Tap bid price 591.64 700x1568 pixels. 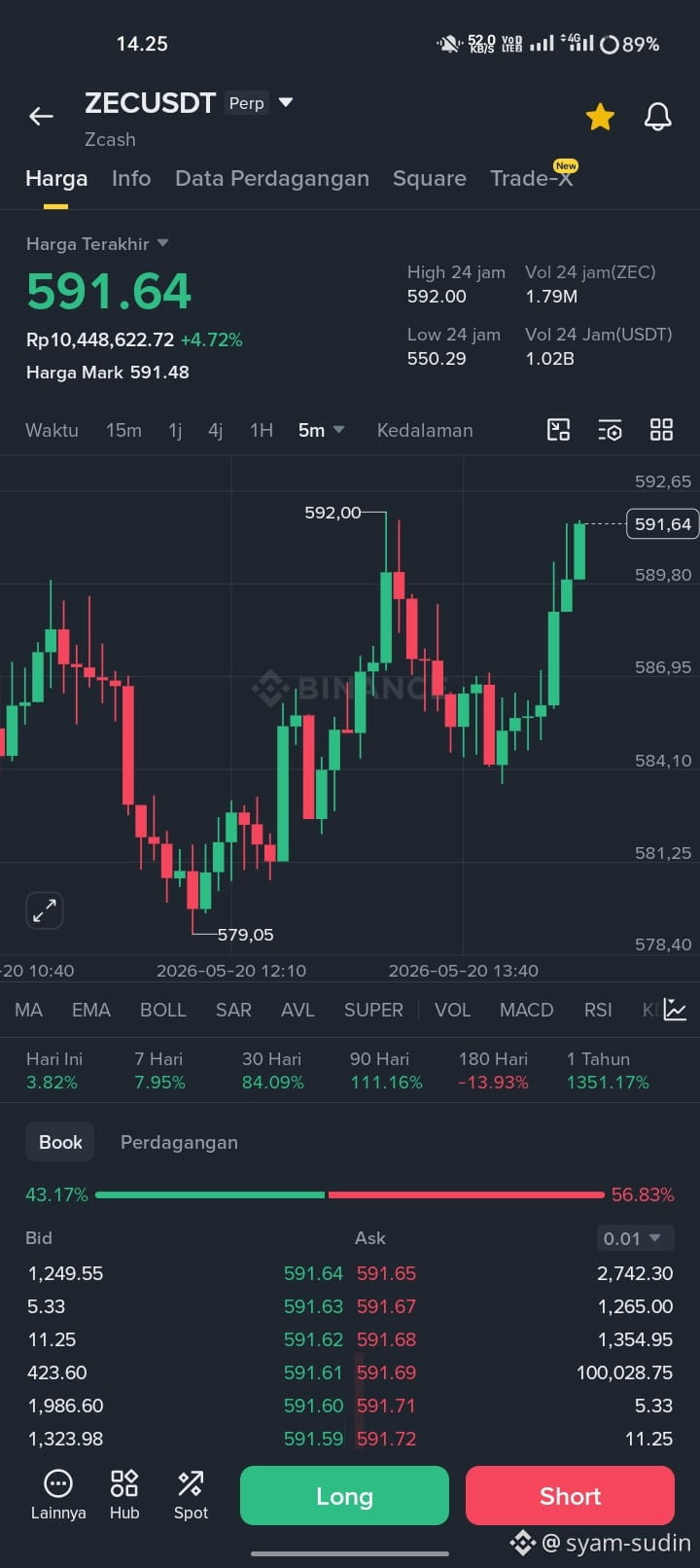(x=313, y=1273)
